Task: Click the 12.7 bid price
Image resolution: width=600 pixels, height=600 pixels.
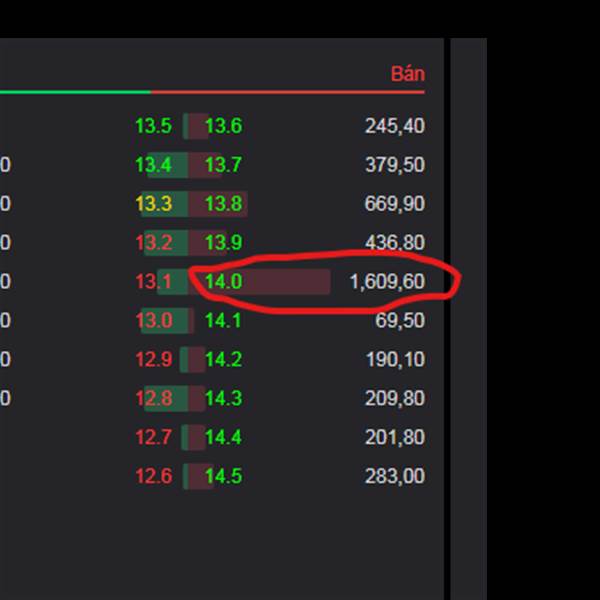Action: click(x=154, y=437)
